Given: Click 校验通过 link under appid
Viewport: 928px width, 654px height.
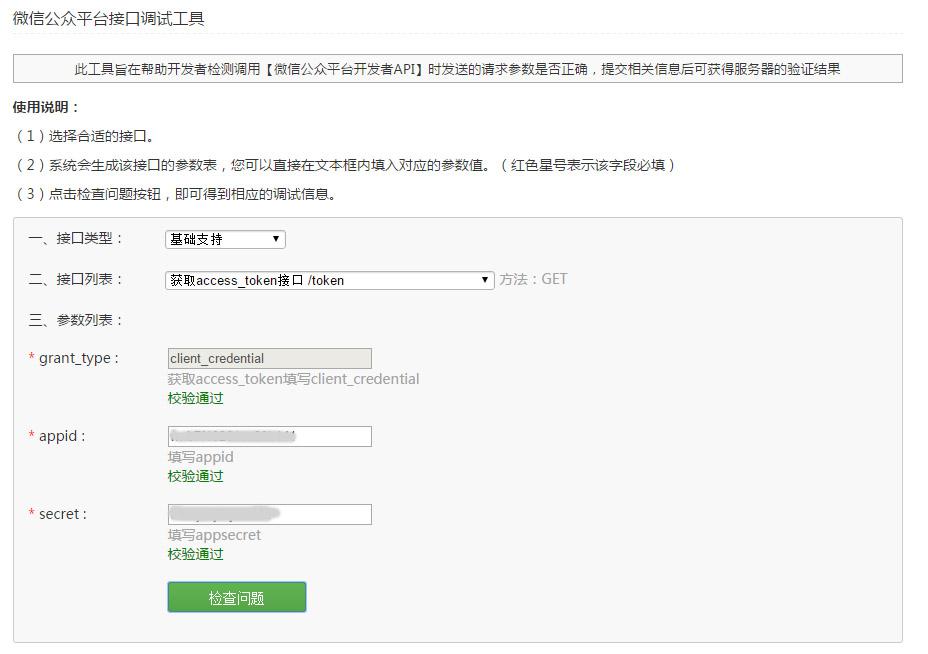Looking at the screenshot, I should [195, 475].
